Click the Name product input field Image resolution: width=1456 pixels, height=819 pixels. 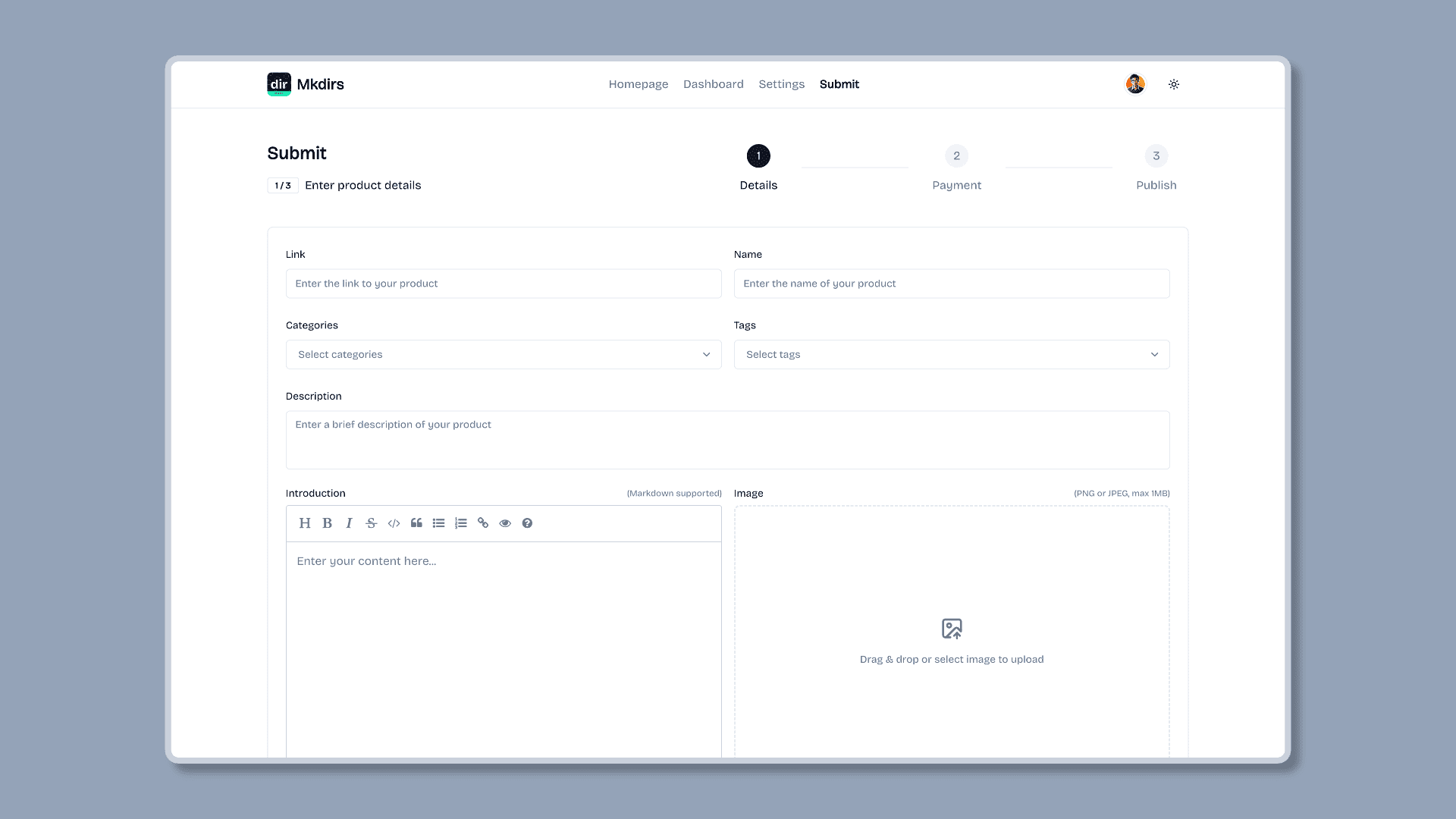point(951,283)
